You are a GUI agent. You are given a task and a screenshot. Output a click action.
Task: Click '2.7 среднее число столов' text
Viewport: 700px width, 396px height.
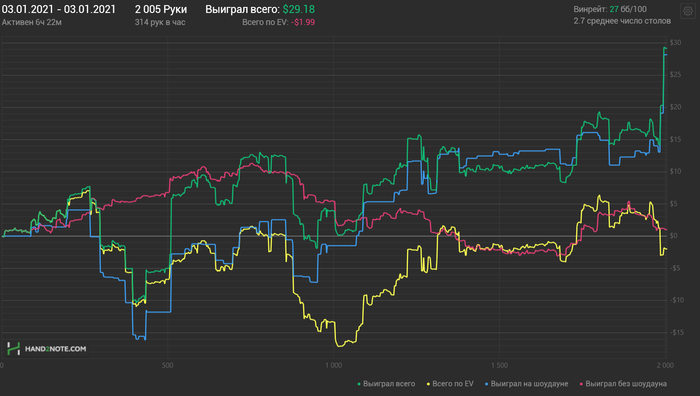622,21
